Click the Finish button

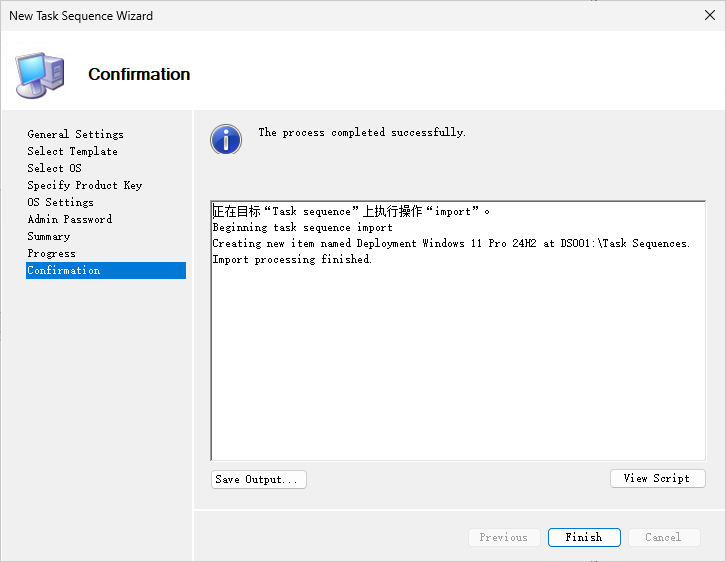coord(584,537)
